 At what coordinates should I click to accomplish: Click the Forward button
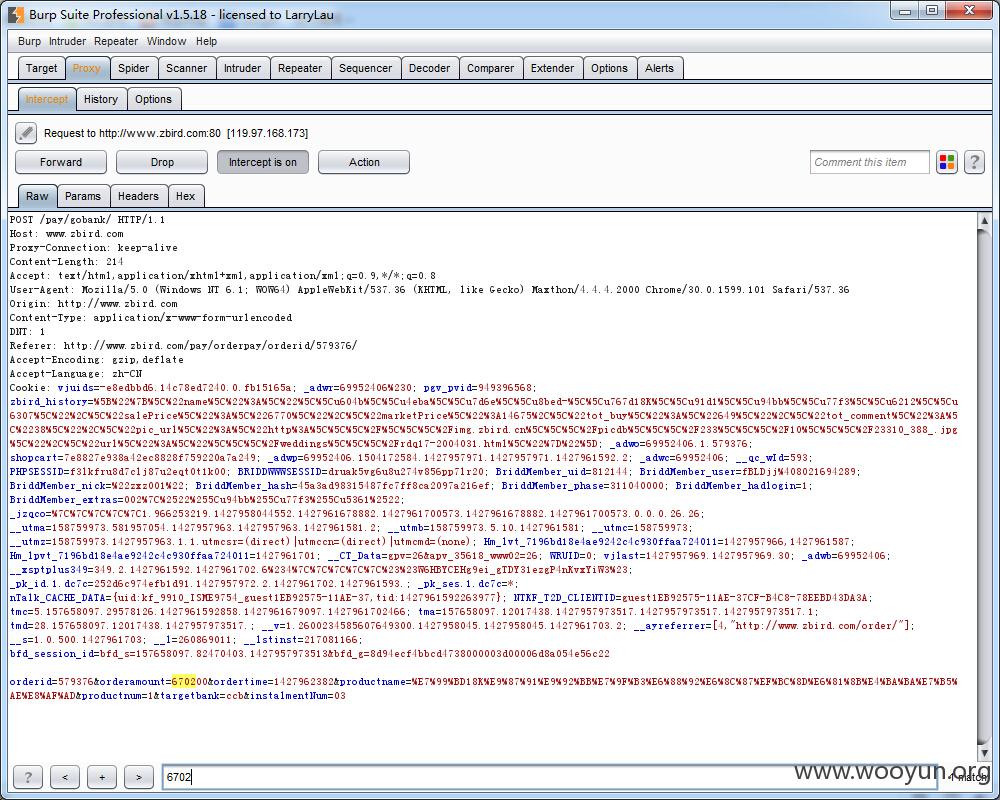[x=61, y=162]
